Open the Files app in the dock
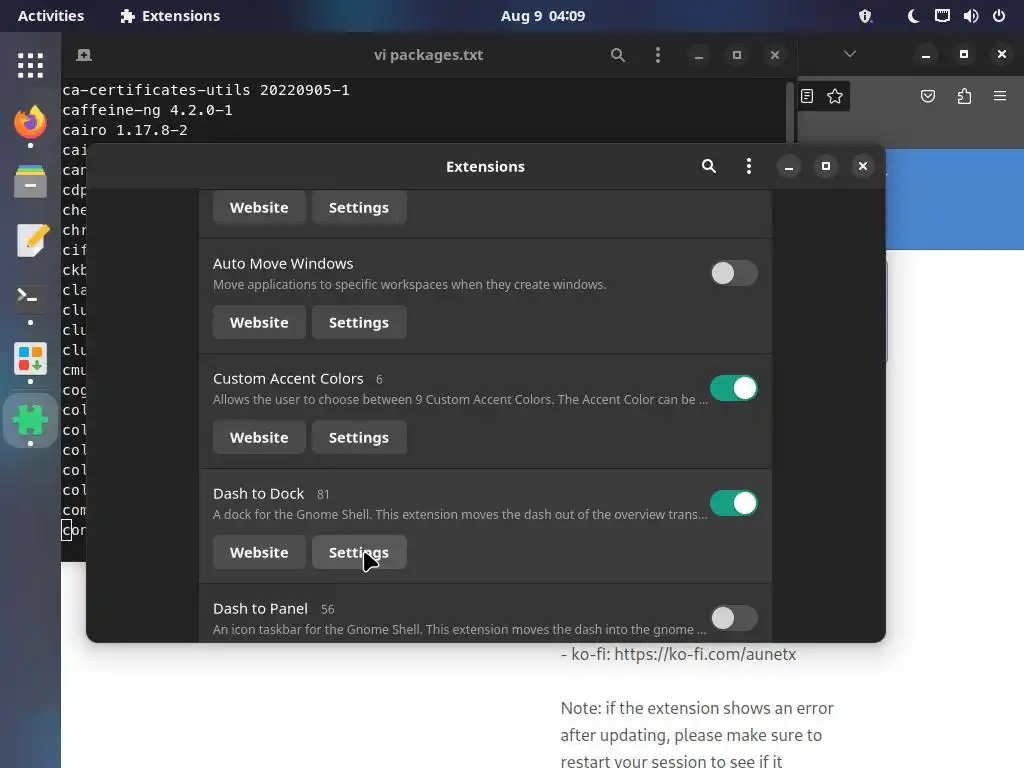This screenshot has height=768, width=1024. tap(30, 181)
